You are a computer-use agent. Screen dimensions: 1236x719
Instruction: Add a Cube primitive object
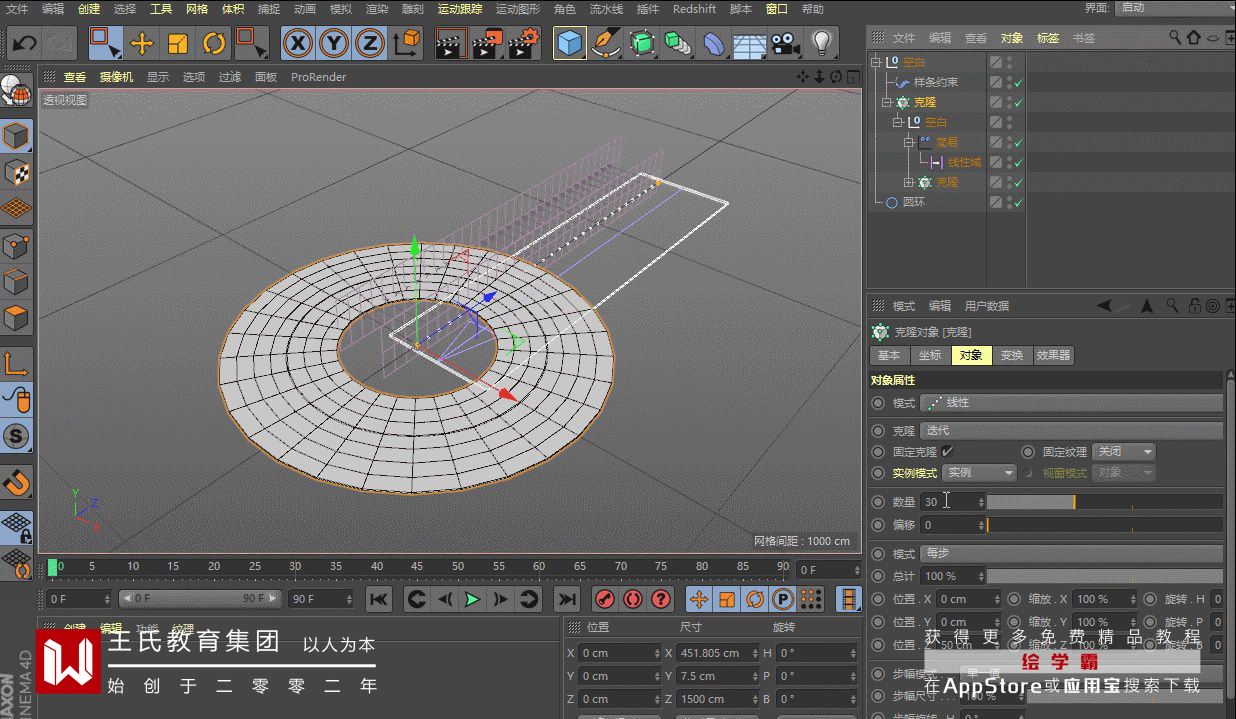pyautogui.click(x=570, y=43)
